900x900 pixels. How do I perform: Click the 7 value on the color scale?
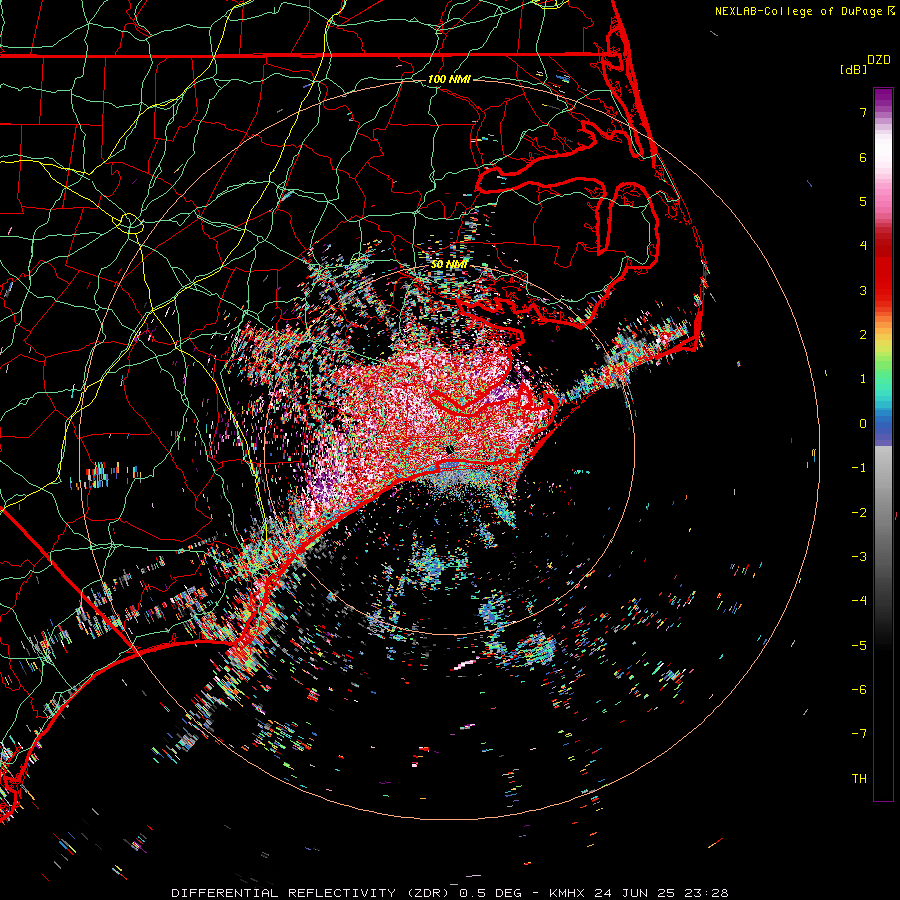coord(863,112)
